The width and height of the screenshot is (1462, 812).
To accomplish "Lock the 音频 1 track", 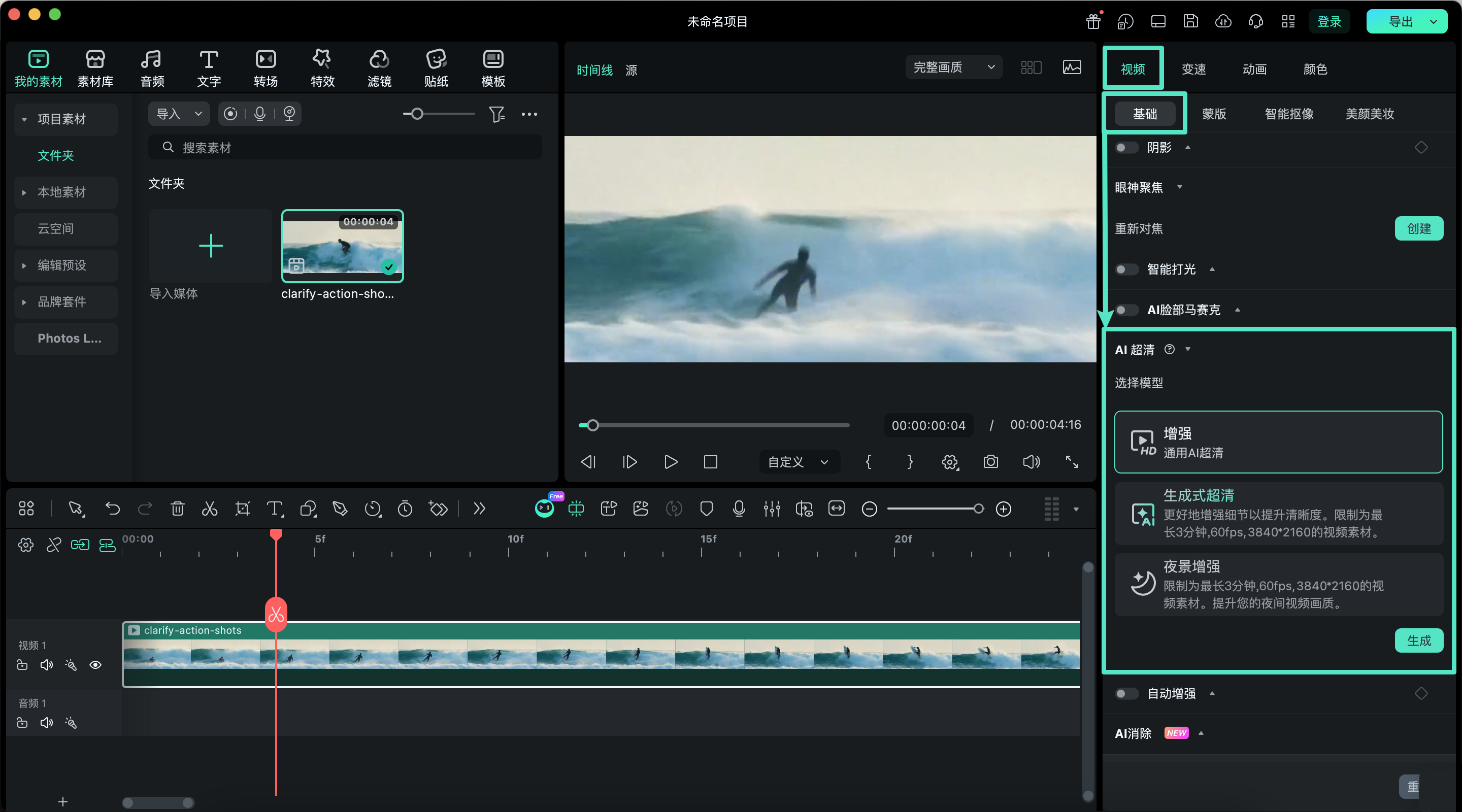I will point(22,722).
